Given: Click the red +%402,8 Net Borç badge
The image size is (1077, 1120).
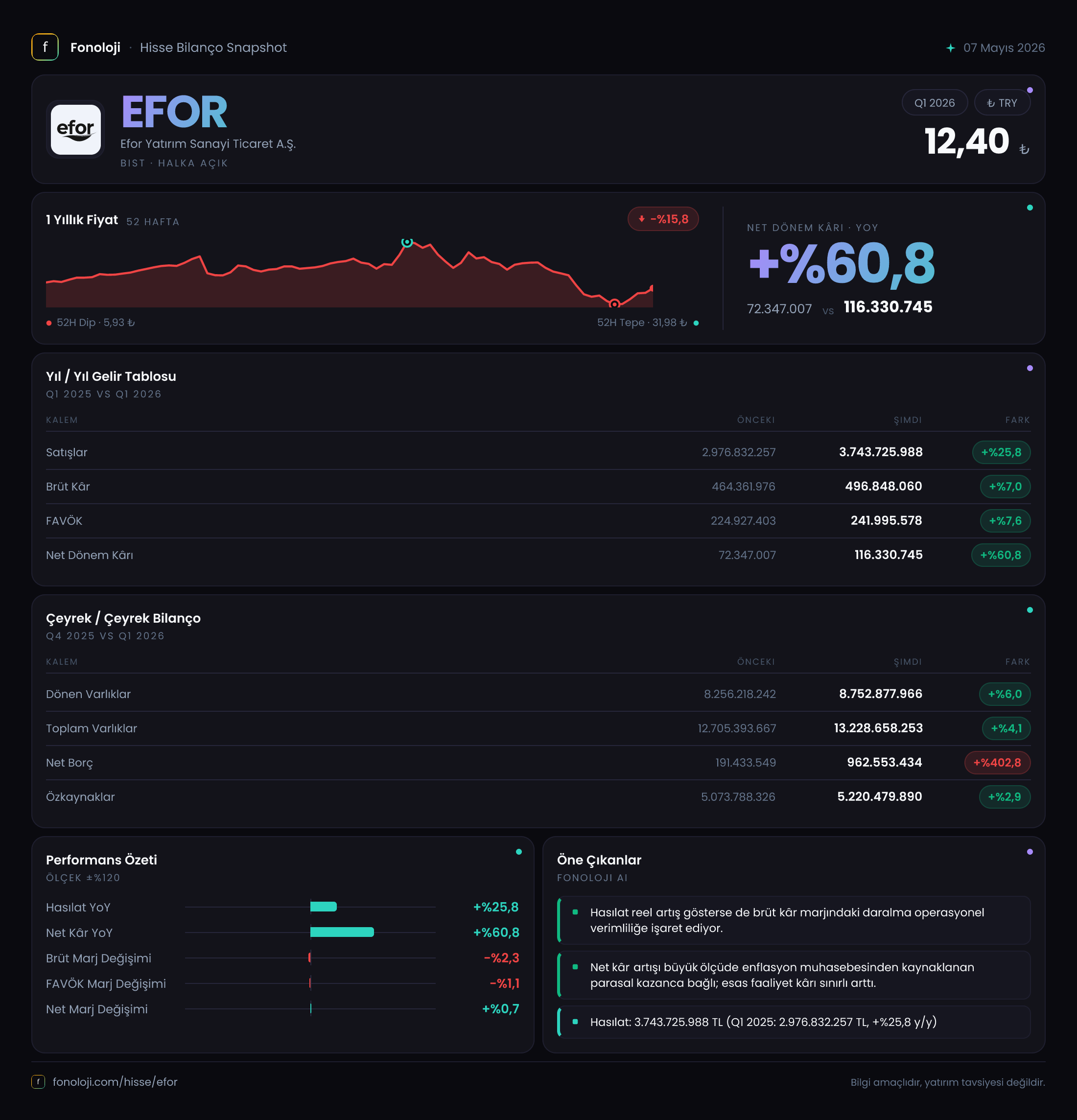Looking at the screenshot, I should click(x=996, y=762).
